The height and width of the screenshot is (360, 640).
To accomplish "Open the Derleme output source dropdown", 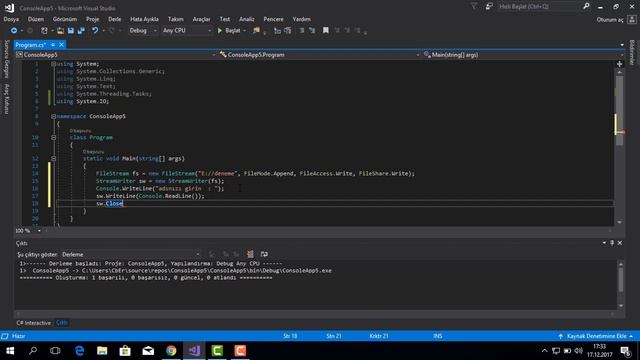I will coord(131,254).
